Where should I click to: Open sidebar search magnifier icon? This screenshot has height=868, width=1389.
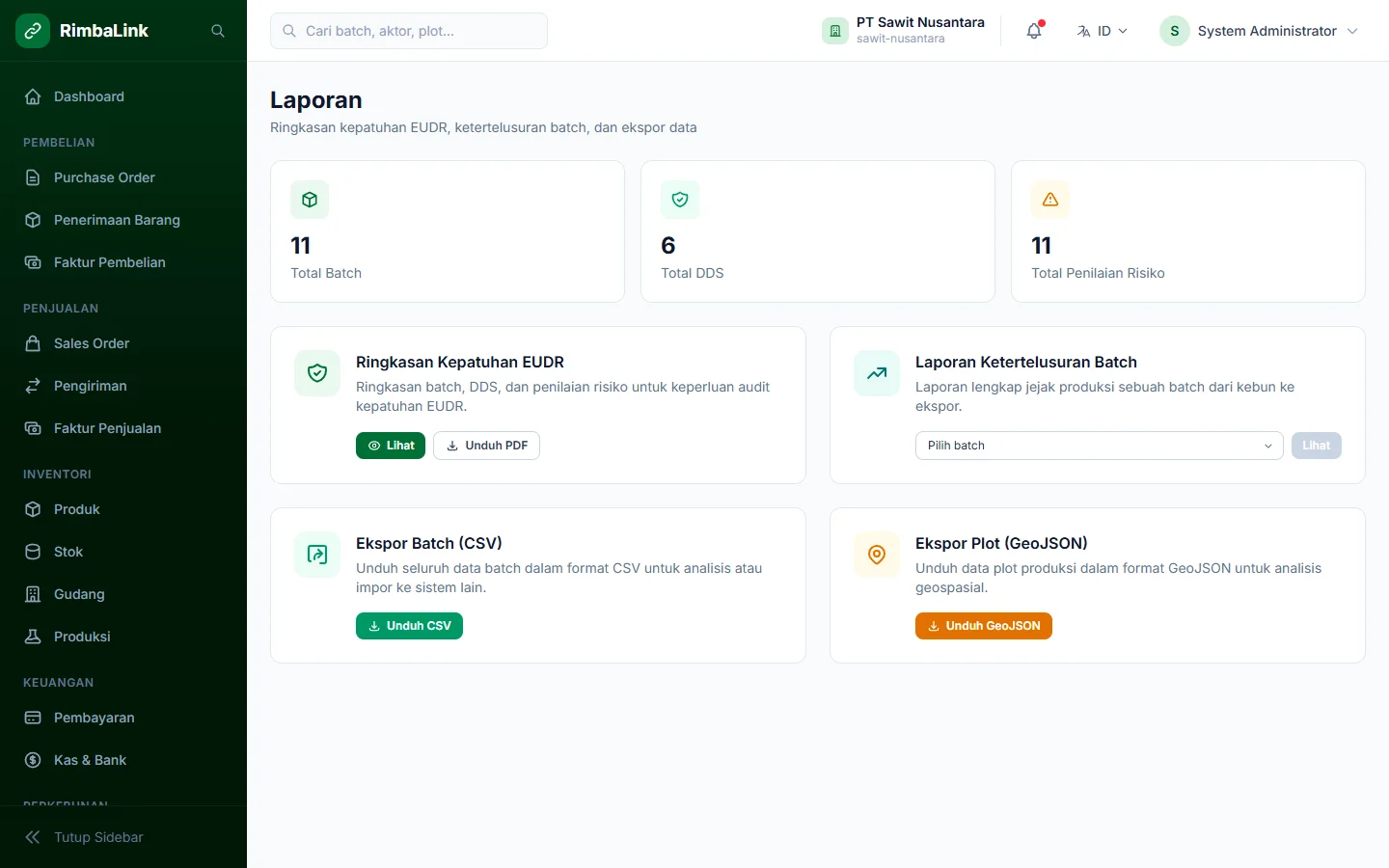click(218, 31)
